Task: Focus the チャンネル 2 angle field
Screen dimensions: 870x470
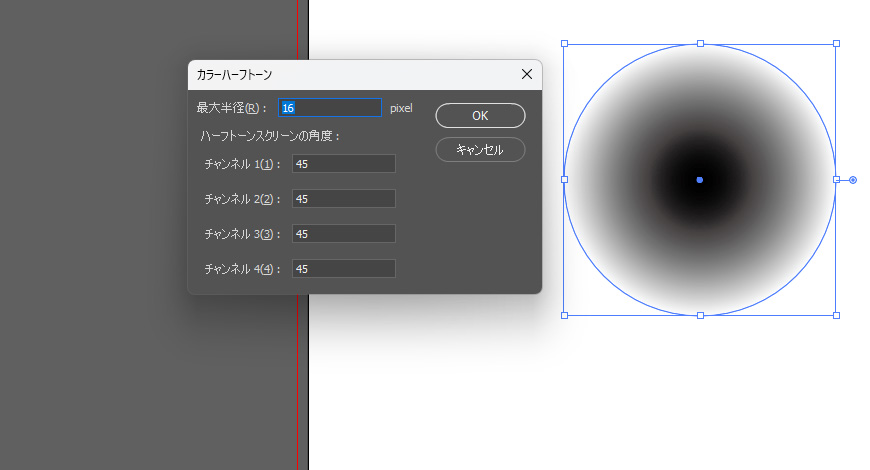Action: pyautogui.click(x=343, y=199)
